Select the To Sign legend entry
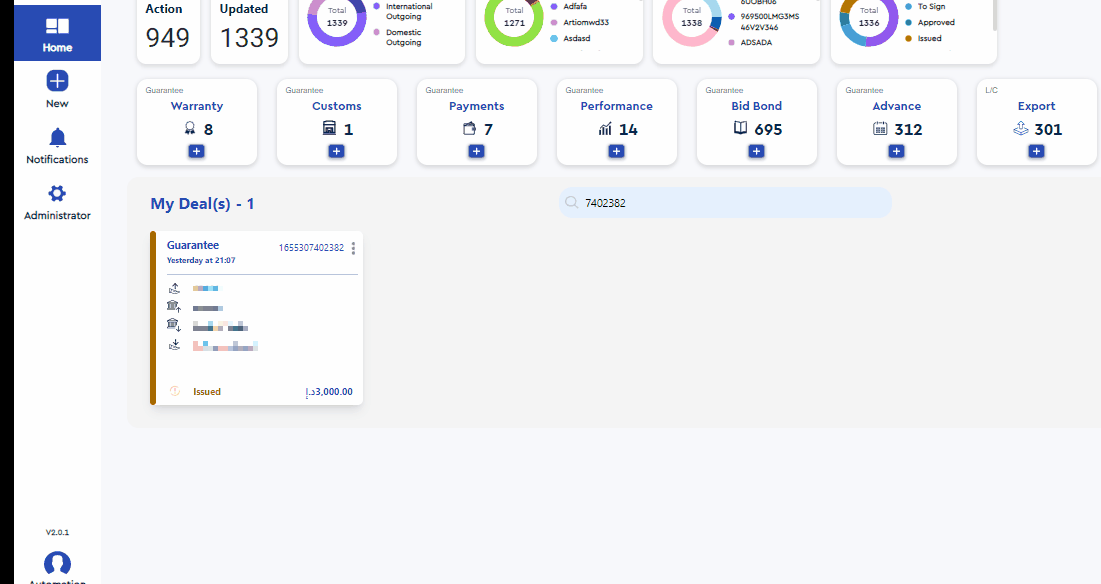This screenshot has height=584, width=1101. pyautogui.click(x=925, y=6)
